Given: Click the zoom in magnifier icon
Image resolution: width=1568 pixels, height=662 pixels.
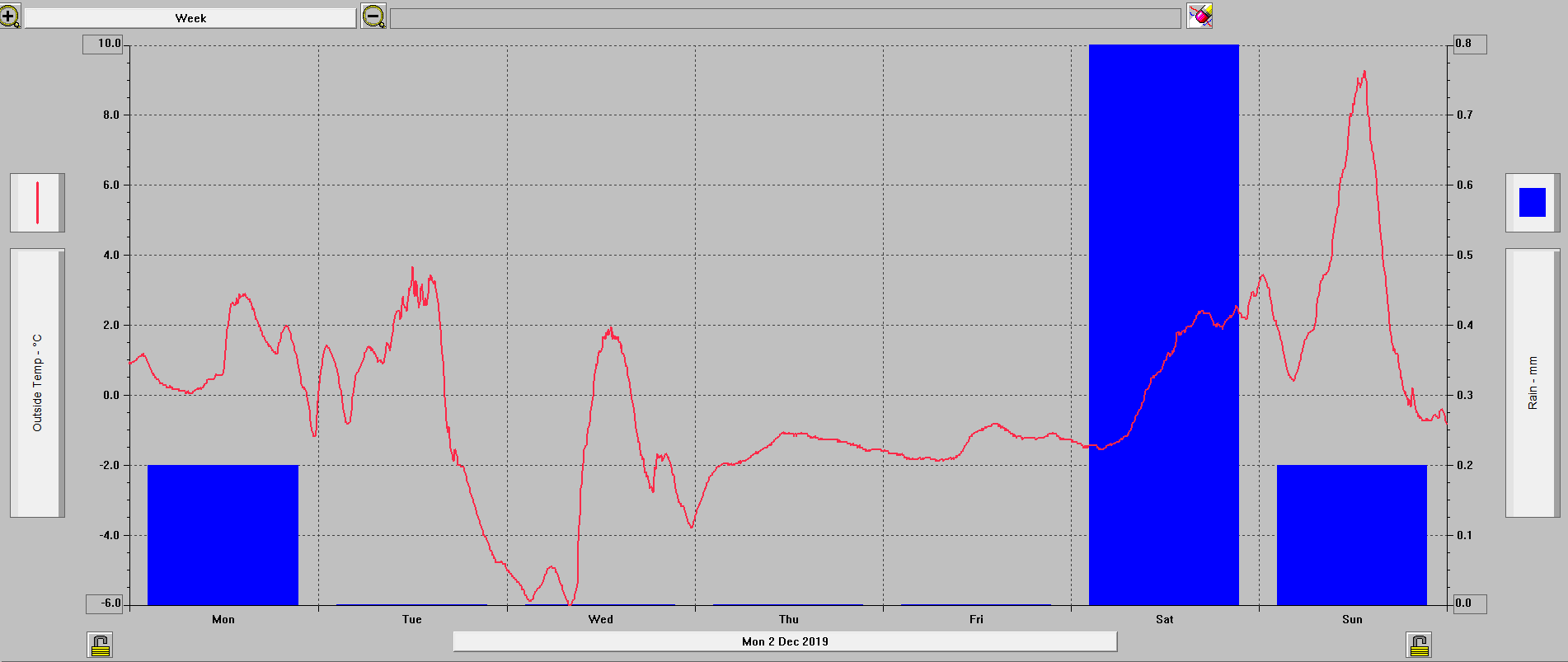Looking at the screenshot, I should click(x=10, y=16).
